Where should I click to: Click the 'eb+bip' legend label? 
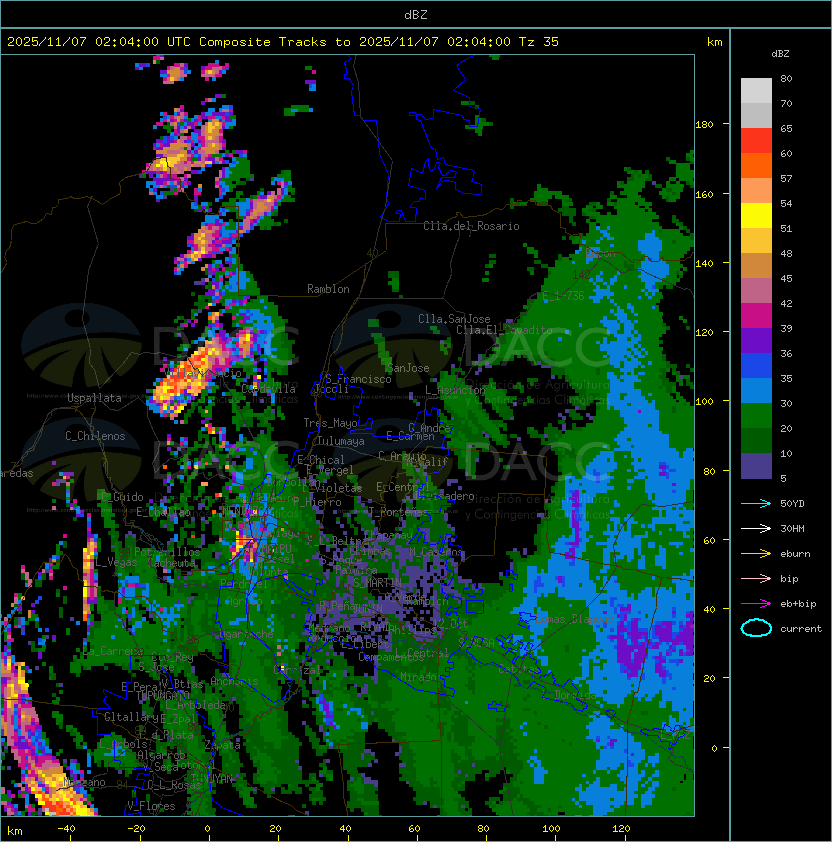(x=798, y=604)
